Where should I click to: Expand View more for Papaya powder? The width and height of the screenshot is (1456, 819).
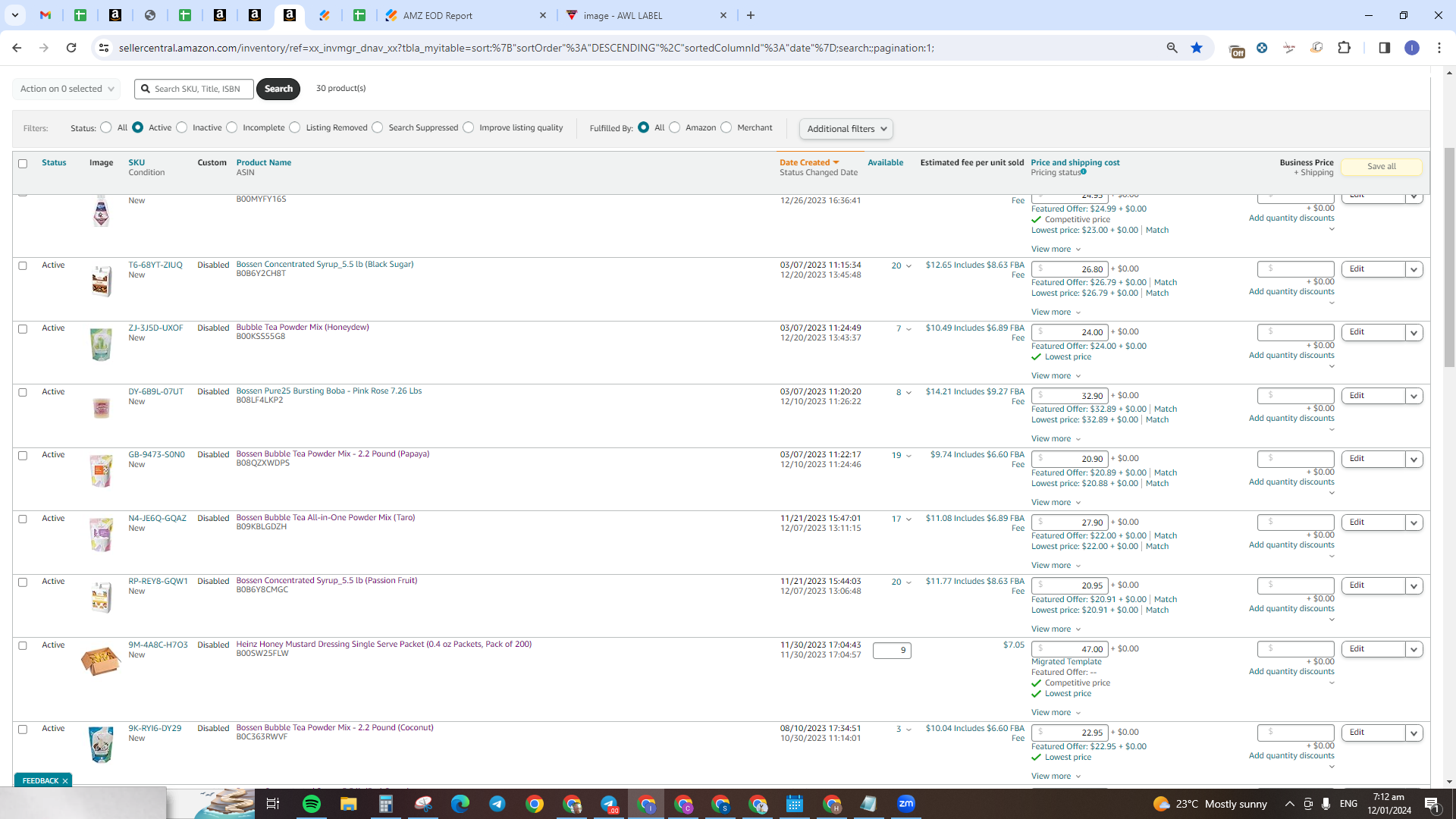pos(1056,503)
